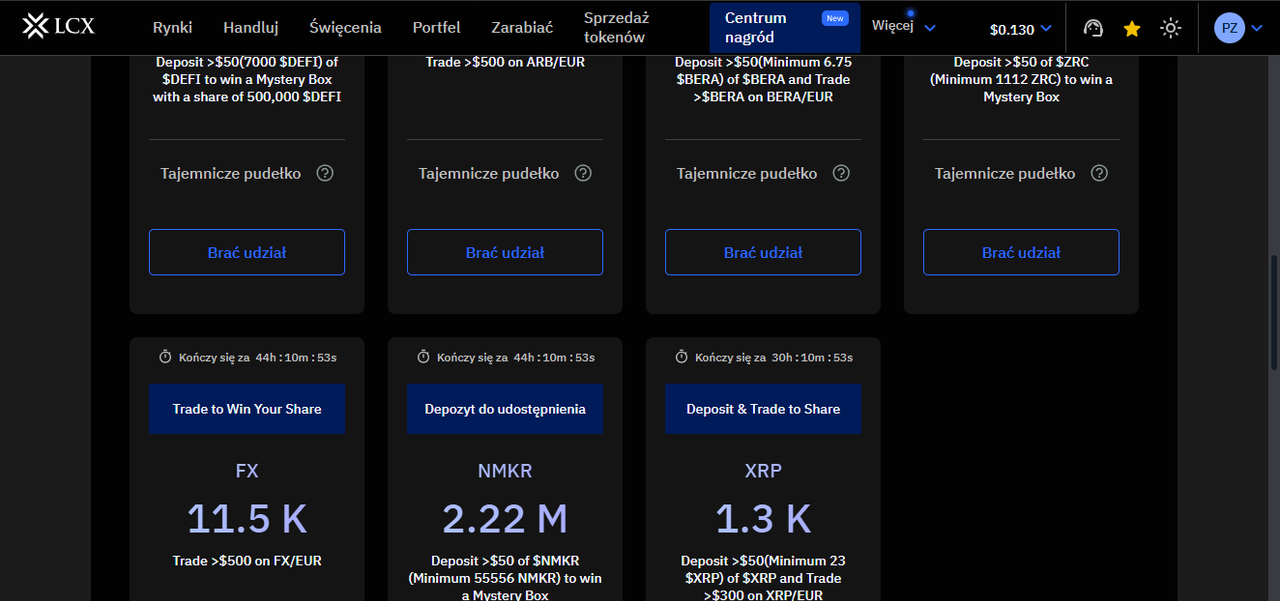Image resolution: width=1280 pixels, height=601 pixels.
Task: Click the timer icon on FX card
Action: [x=165, y=357]
